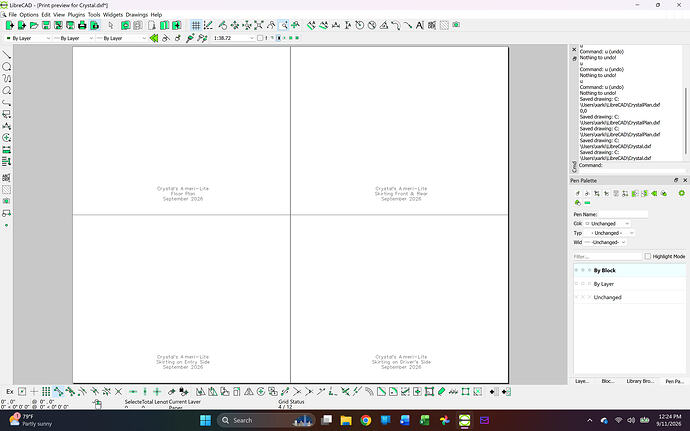
Task: Select the By Layer pen row
Action: click(x=630, y=284)
